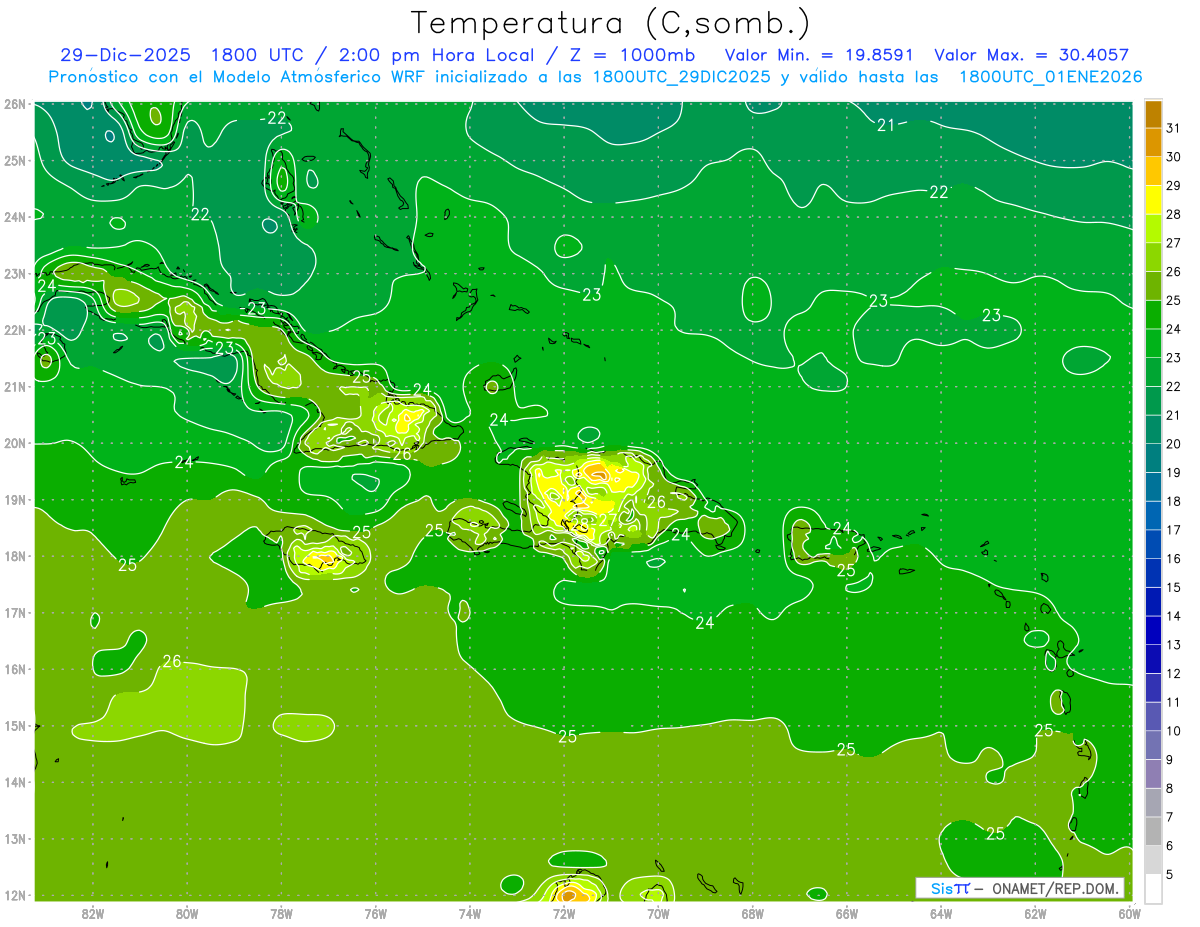Click the "Z = 1000mb" level text
The height and width of the screenshot is (927, 1200).
tap(630, 55)
